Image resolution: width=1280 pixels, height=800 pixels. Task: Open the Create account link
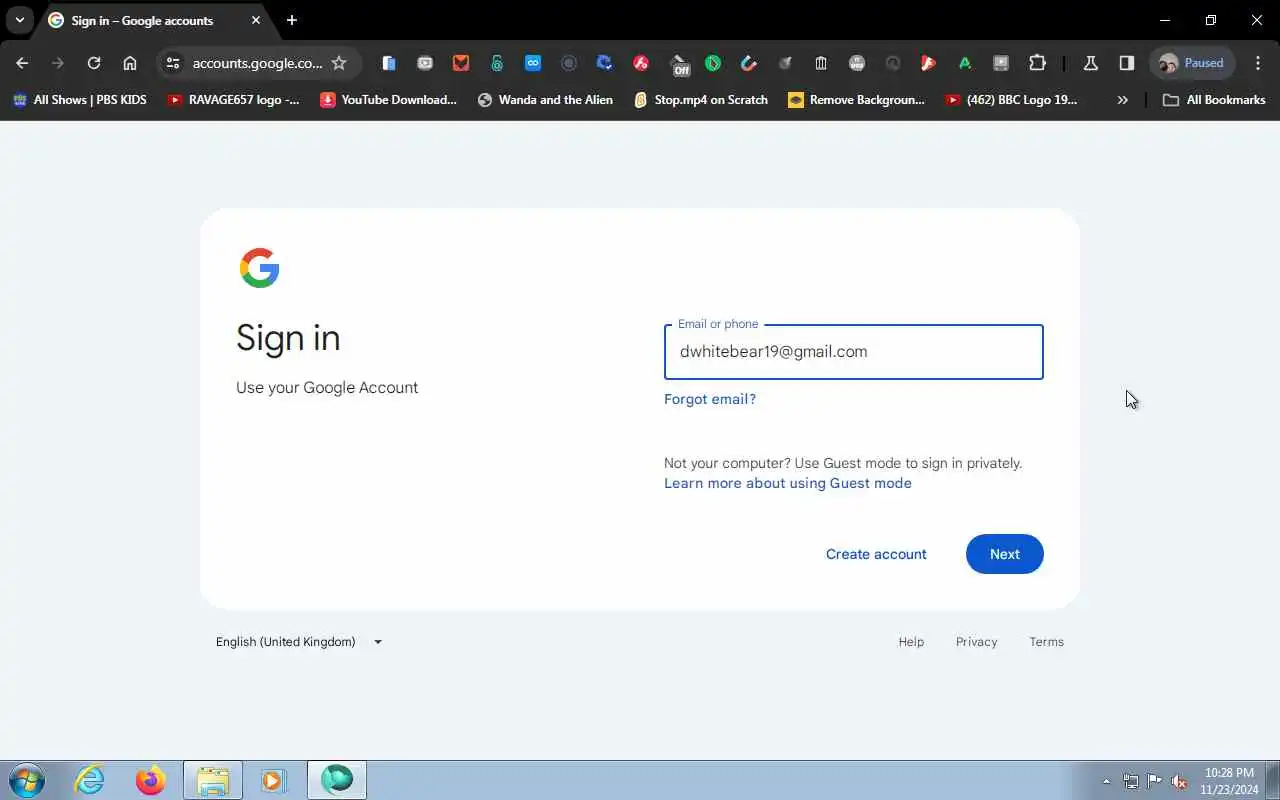pyautogui.click(x=876, y=554)
